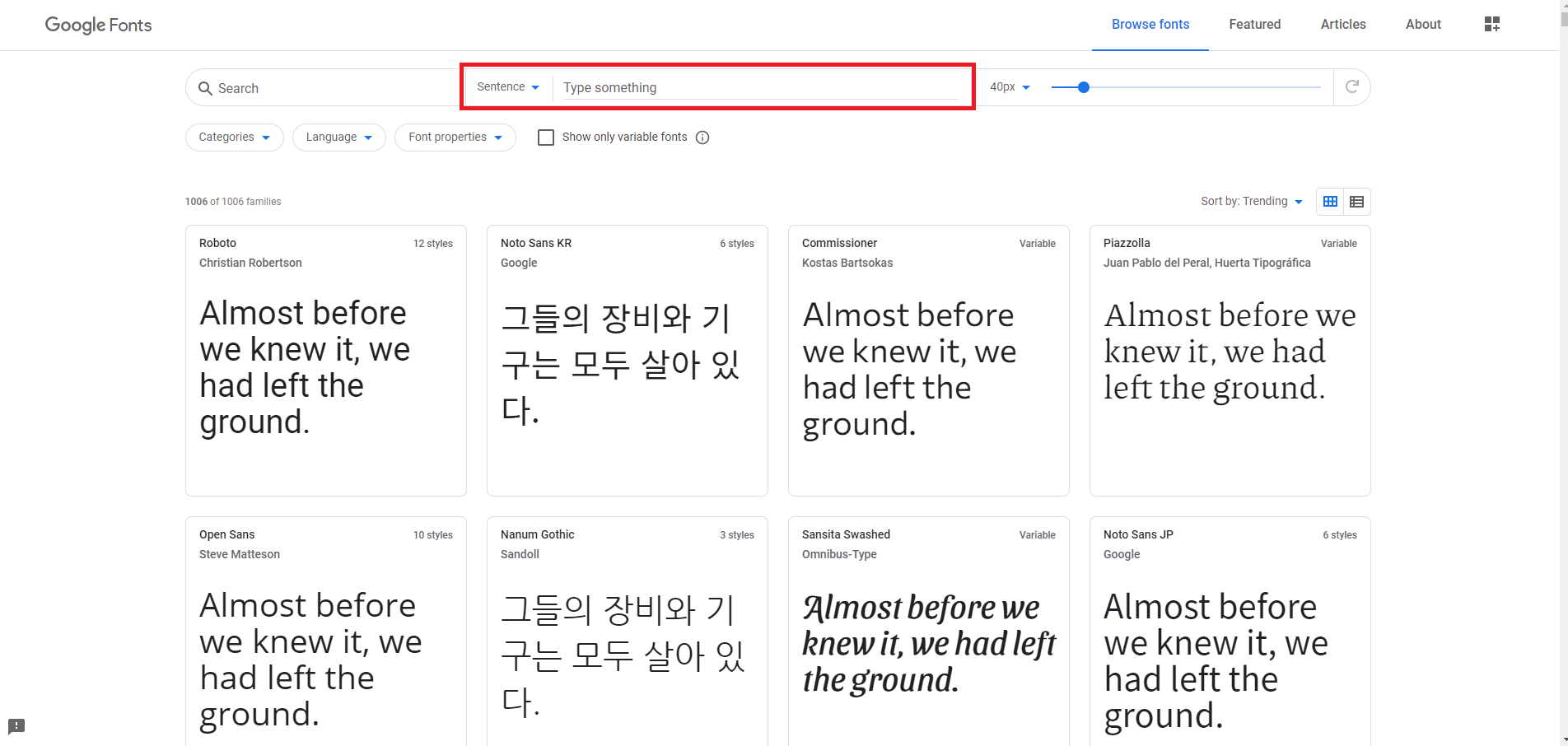This screenshot has width=1568, height=746.
Task: Open the Nanum Gothic font card
Action: pos(628,632)
